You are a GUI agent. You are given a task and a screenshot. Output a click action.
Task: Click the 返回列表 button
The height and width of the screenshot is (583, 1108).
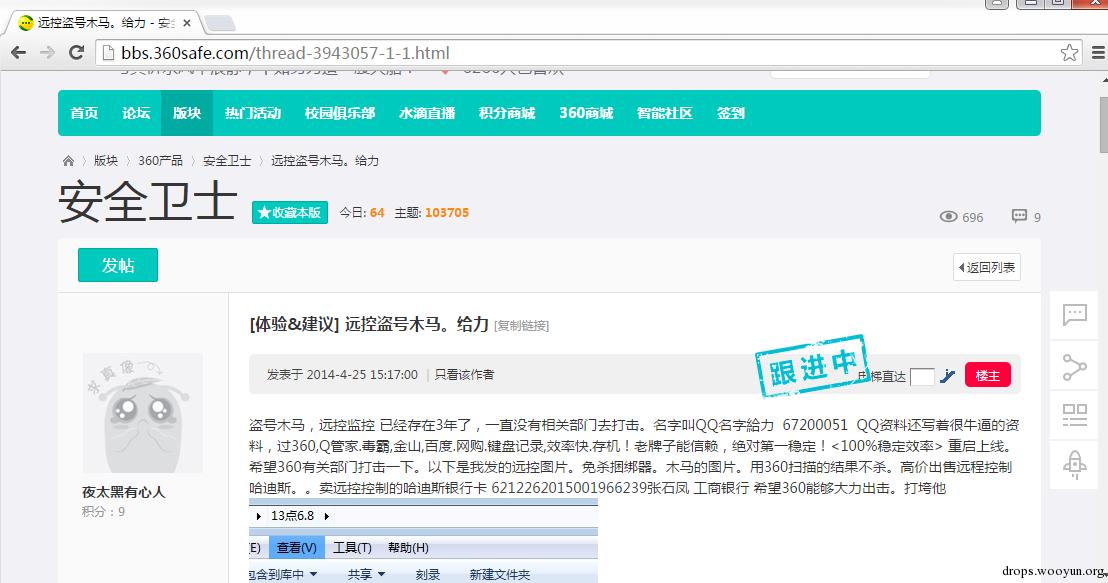[986, 268]
